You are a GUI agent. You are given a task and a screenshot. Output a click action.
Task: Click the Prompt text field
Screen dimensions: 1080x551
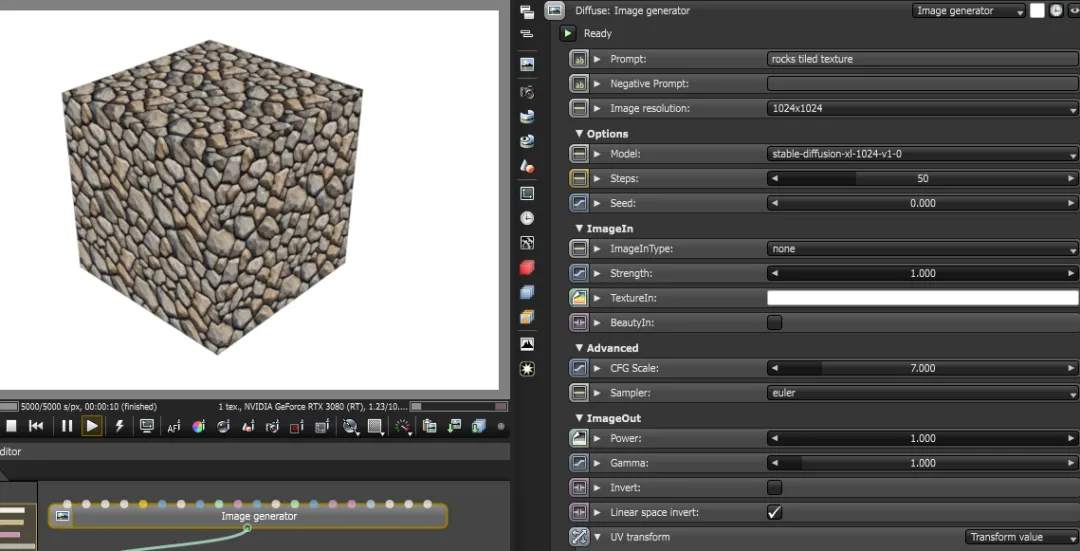pyautogui.click(x=922, y=59)
